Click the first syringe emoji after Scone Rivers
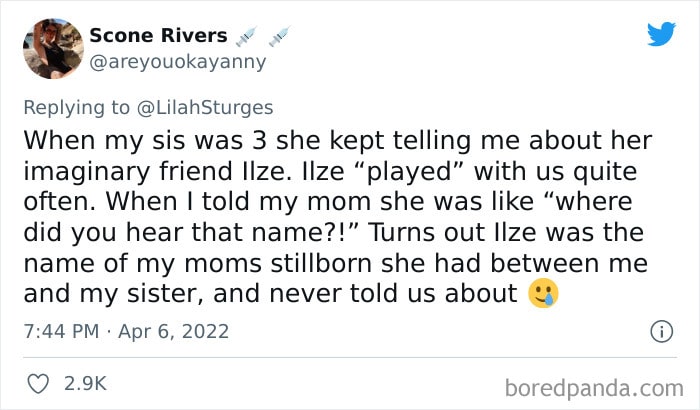The image size is (700, 410). click(246, 36)
